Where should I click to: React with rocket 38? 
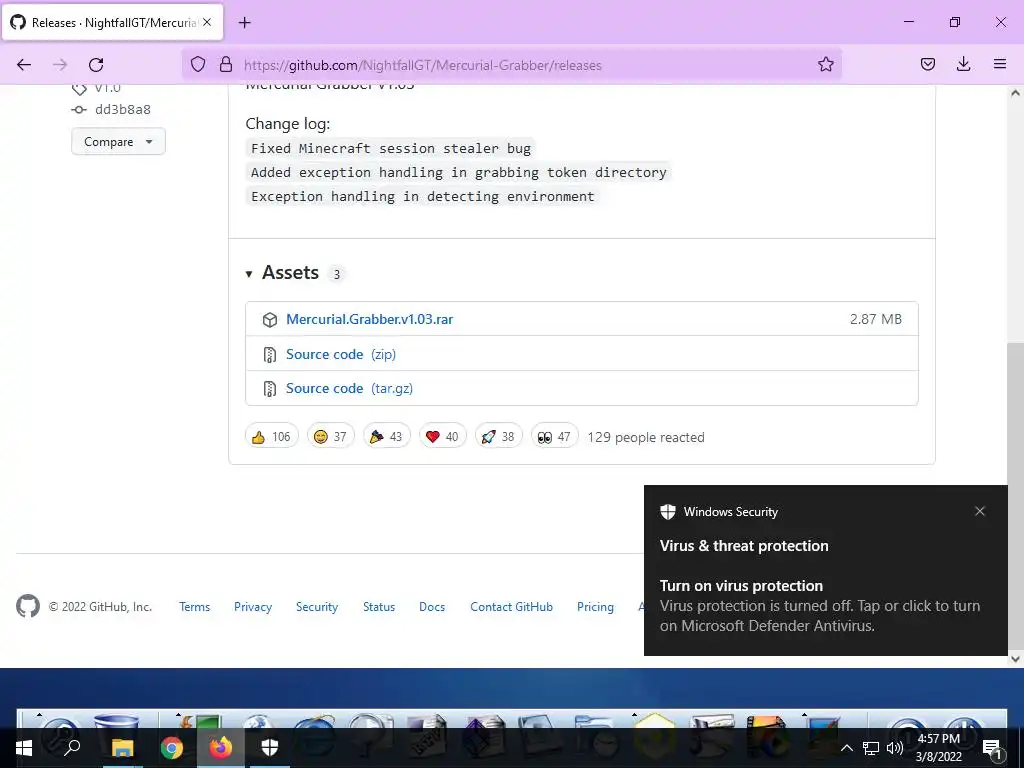tap(499, 436)
